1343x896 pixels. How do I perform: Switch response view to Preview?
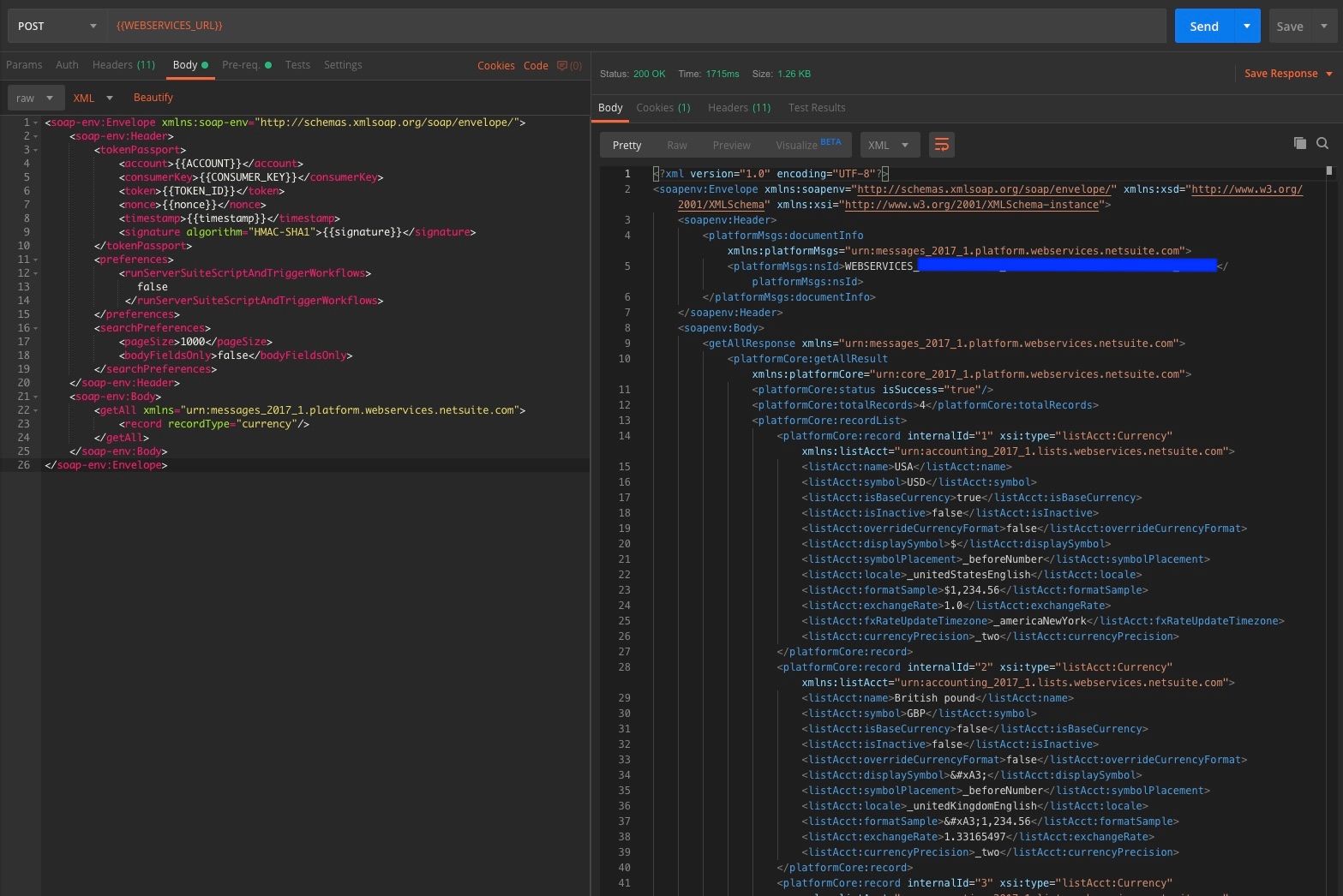(731, 146)
